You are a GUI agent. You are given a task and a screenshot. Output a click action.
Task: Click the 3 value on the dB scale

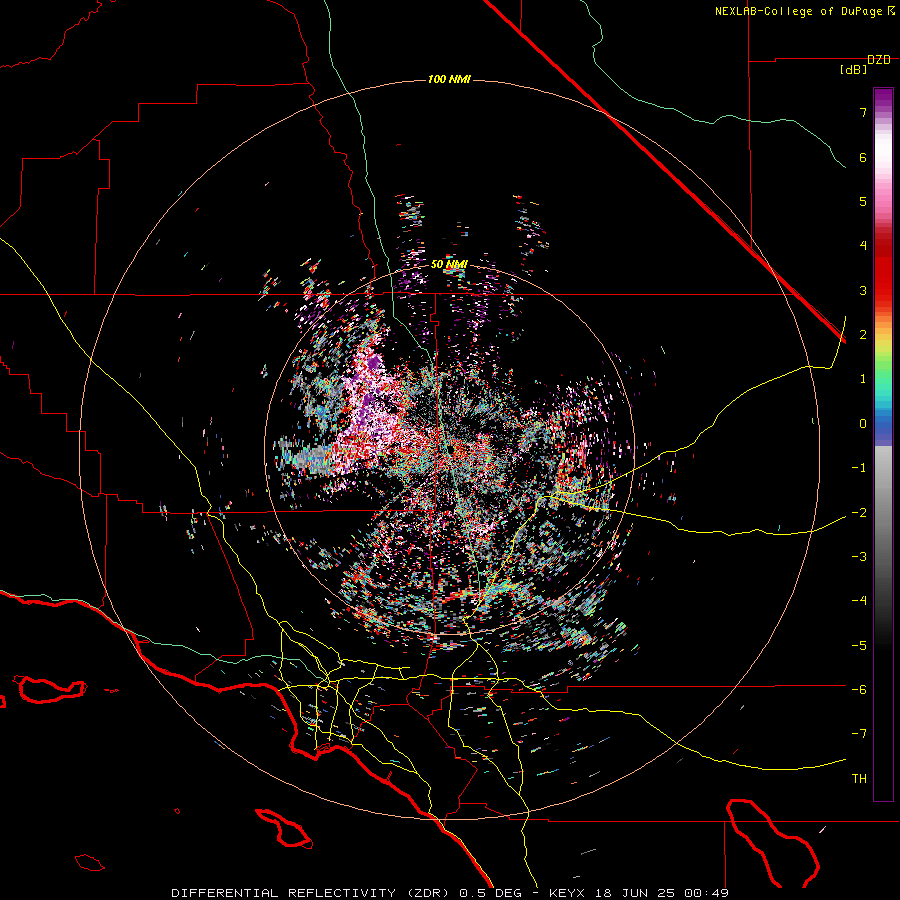[863, 290]
